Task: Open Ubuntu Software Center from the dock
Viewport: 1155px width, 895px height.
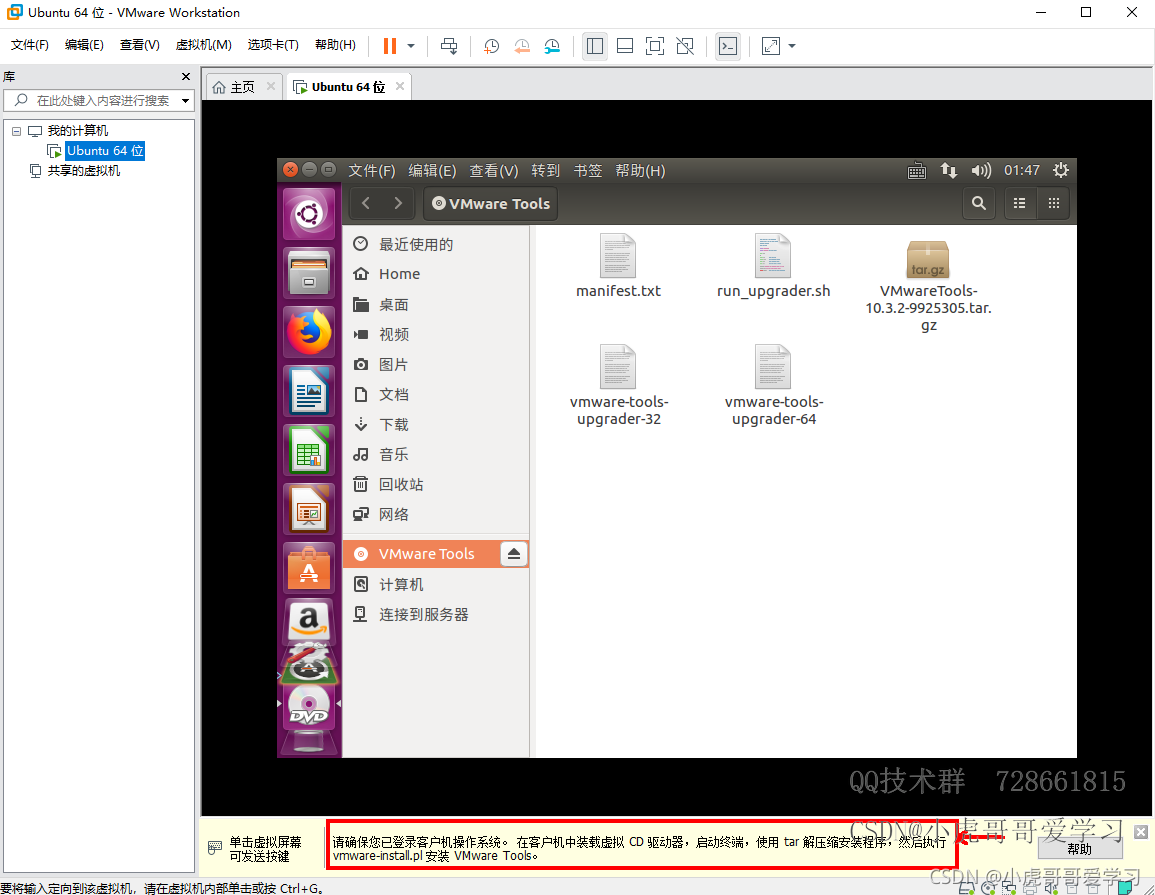Action: [x=309, y=567]
